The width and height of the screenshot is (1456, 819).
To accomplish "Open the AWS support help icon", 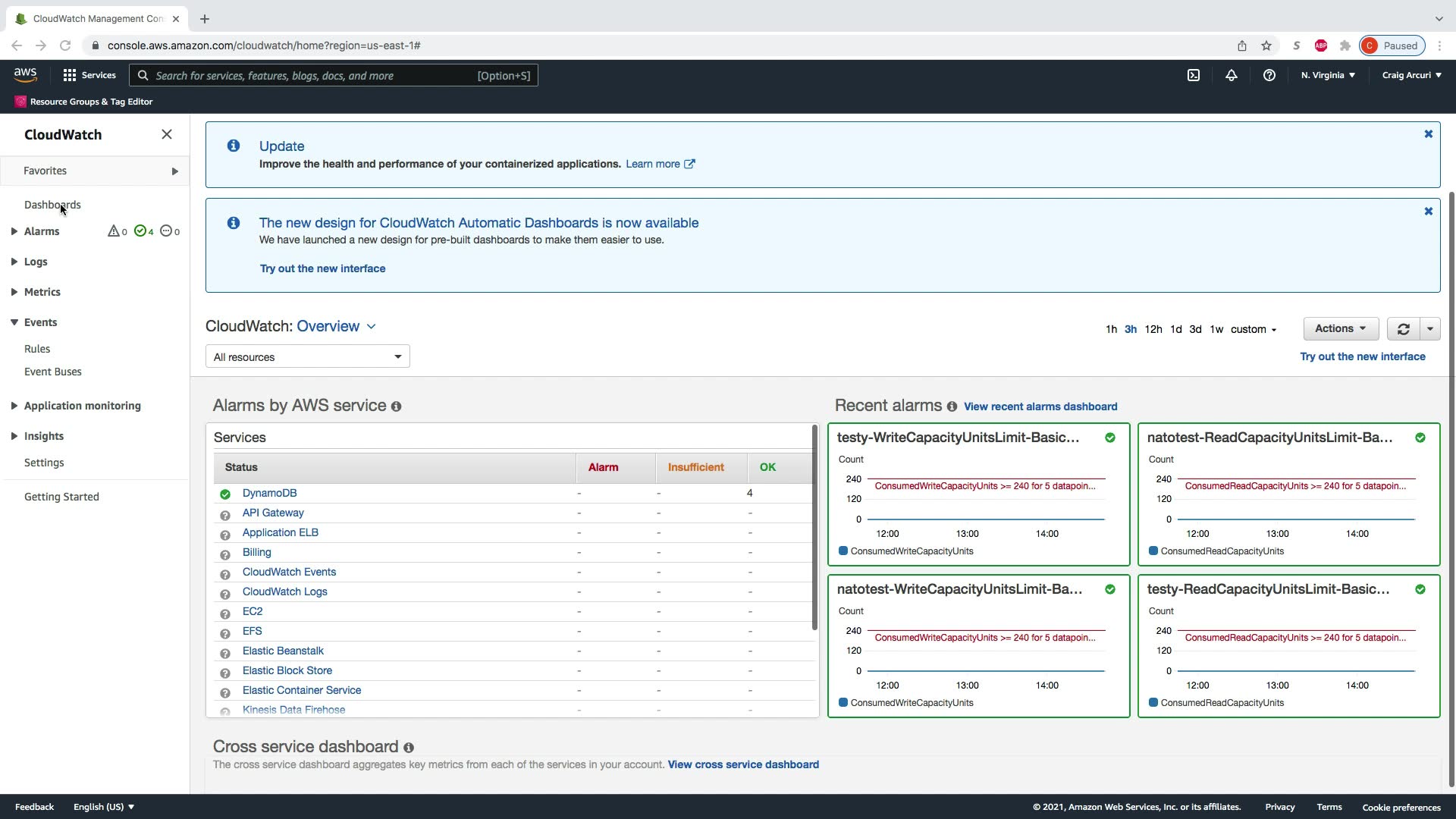I will coord(1269,75).
